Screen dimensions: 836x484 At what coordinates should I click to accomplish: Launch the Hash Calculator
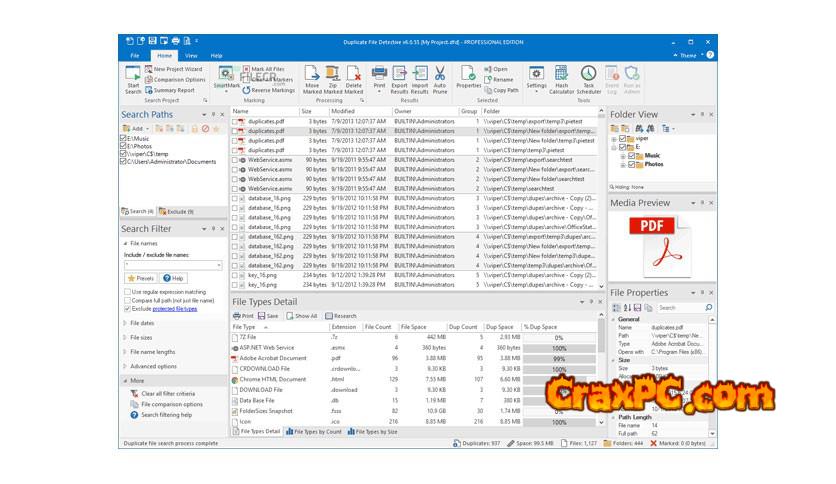pyautogui.click(x=561, y=79)
